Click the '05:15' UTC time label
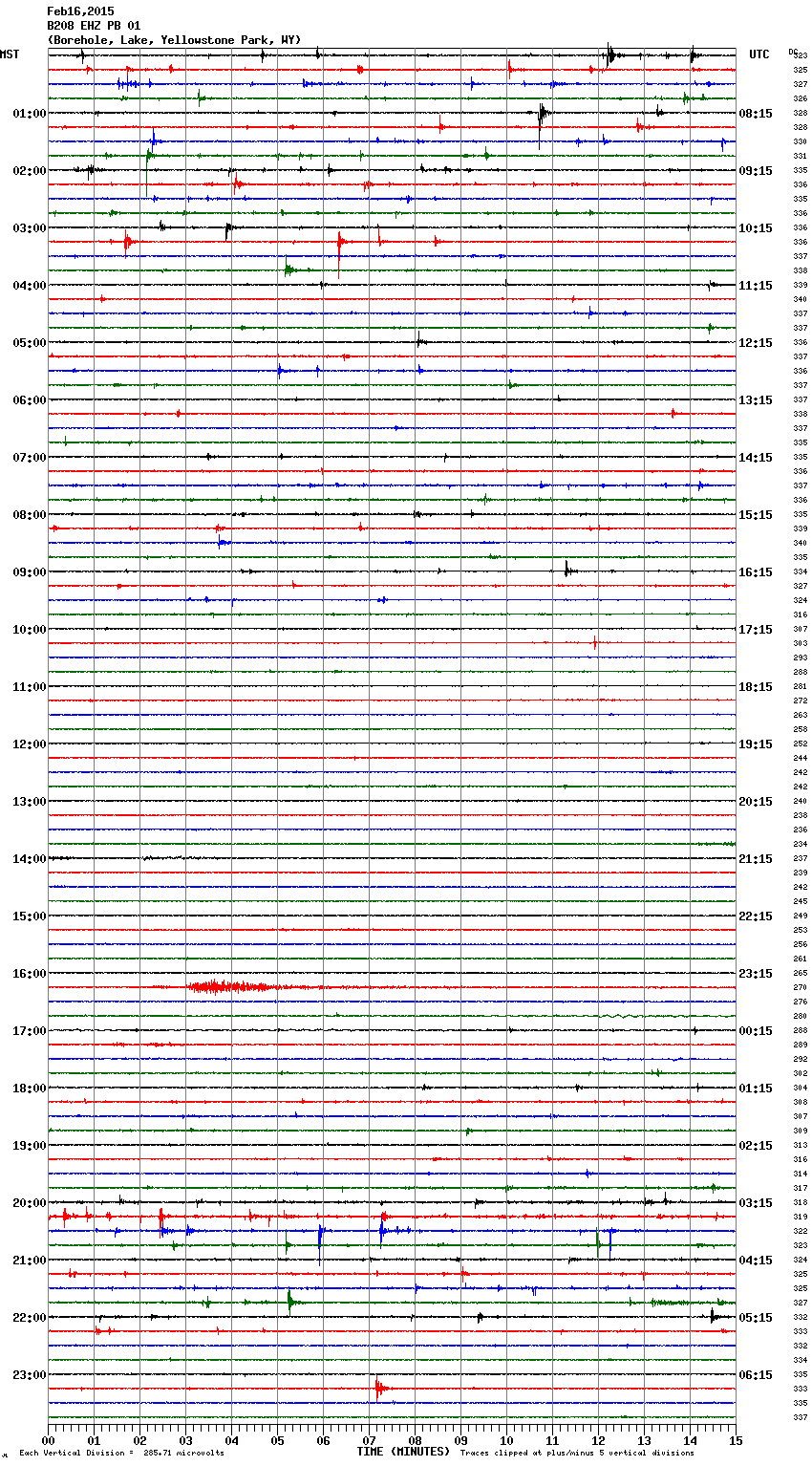Screen dimensions: 812x1466 coord(756,1318)
